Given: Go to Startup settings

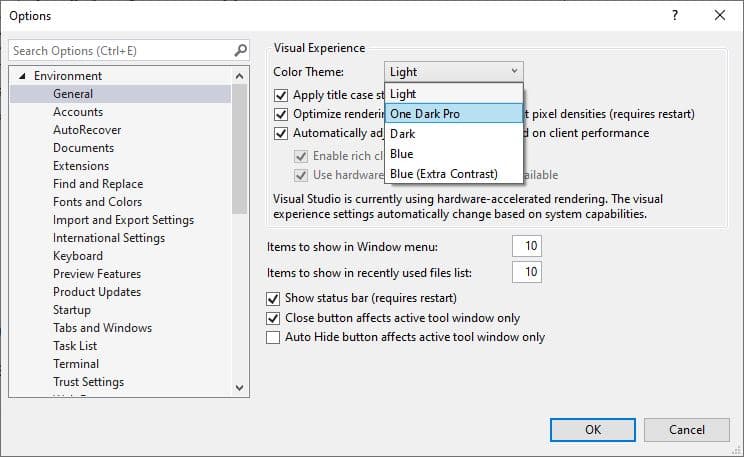Looking at the screenshot, I should [72, 310].
